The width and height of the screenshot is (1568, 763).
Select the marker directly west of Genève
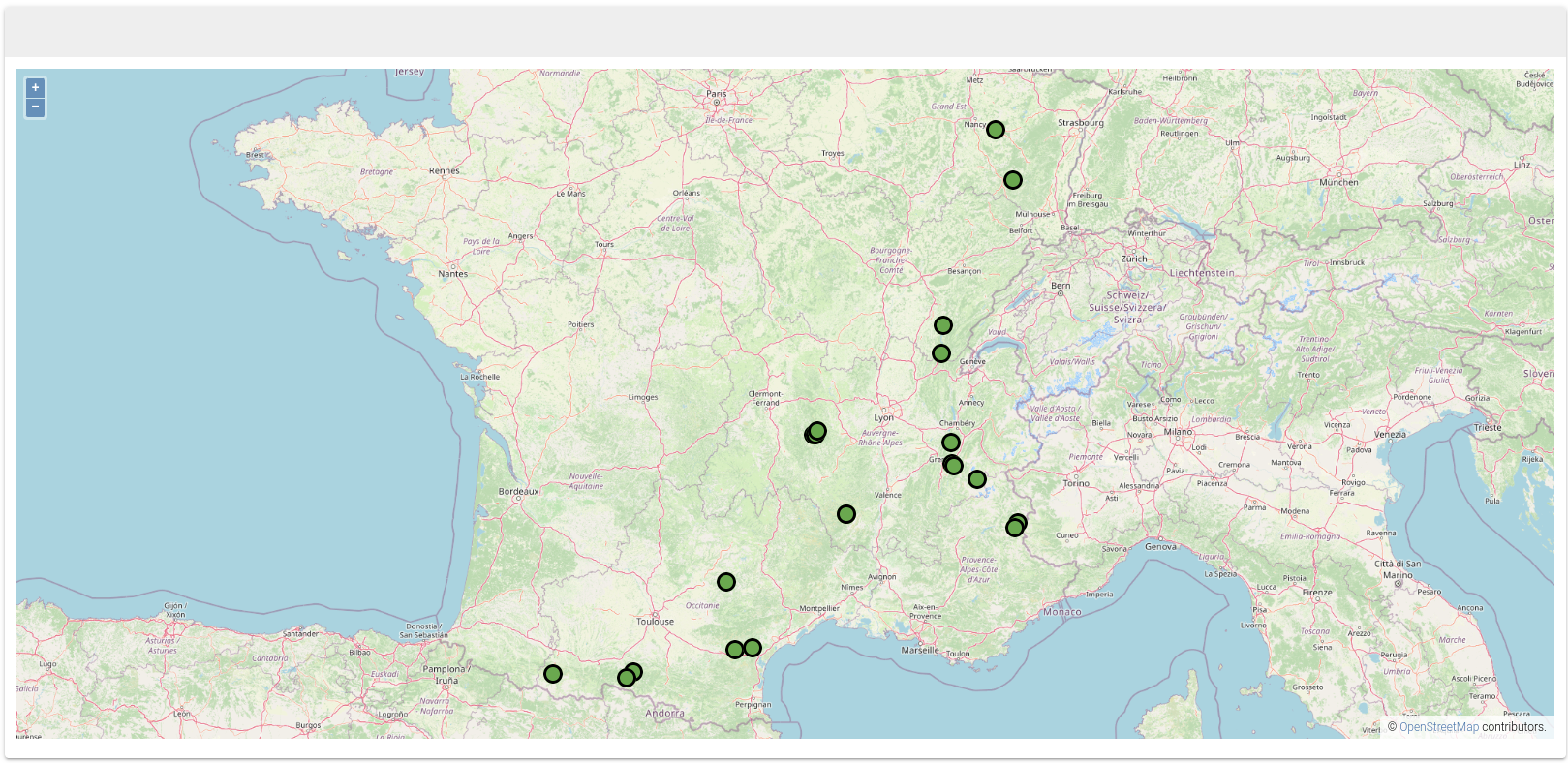tap(941, 353)
